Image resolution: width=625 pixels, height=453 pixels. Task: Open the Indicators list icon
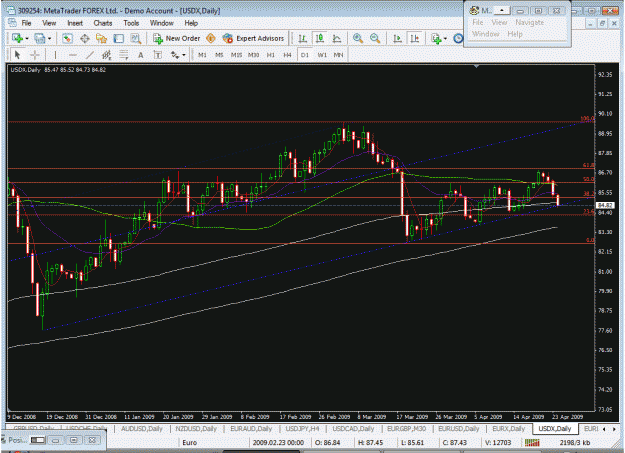[x=436, y=39]
